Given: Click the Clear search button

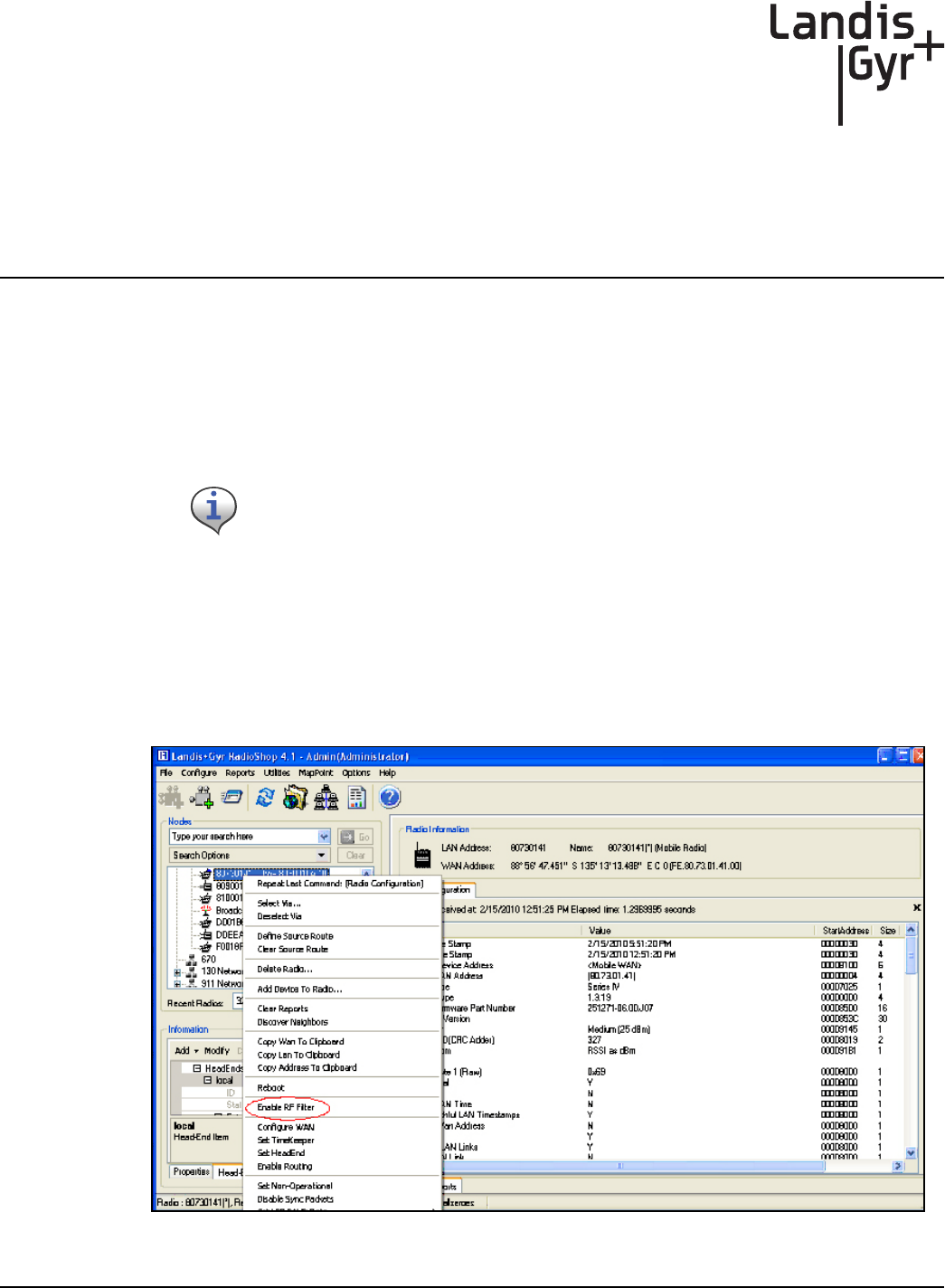Looking at the screenshot, I should click(355, 855).
